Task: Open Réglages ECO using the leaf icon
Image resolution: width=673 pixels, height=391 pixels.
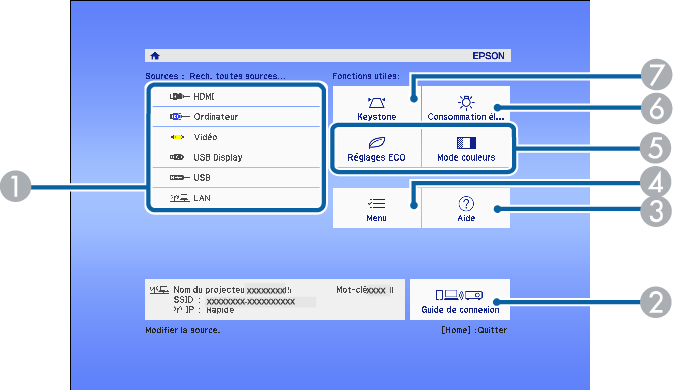Action: click(x=376, y=142)
